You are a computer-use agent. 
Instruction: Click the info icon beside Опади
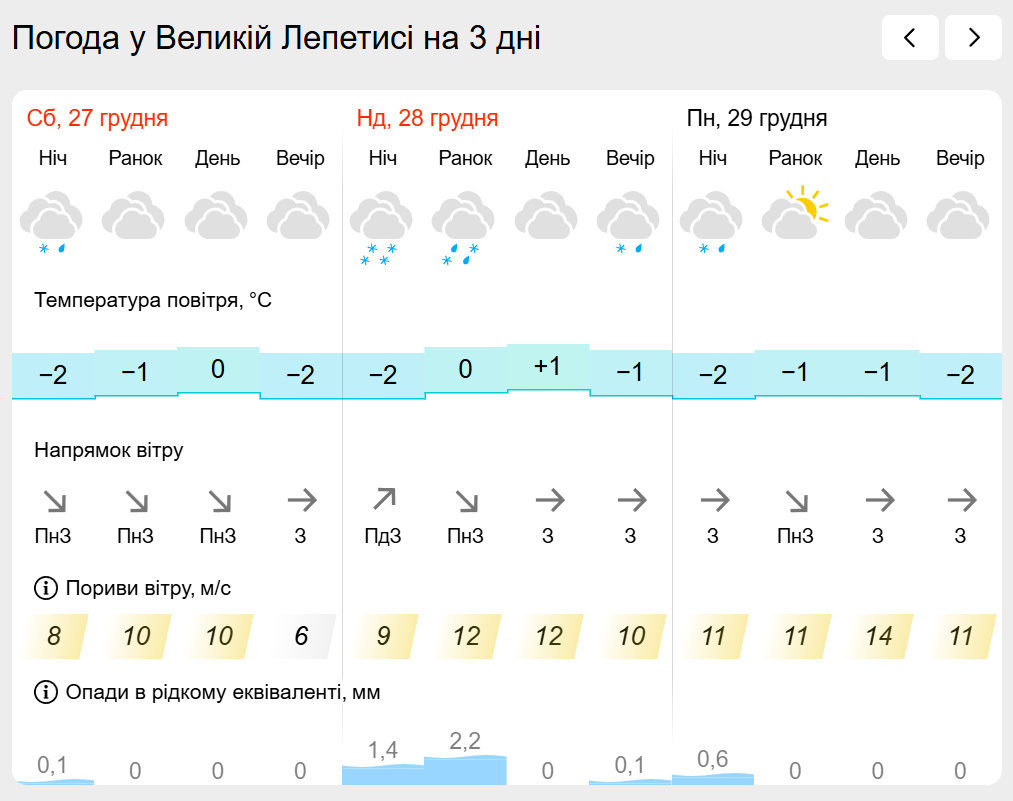(45, 692)
